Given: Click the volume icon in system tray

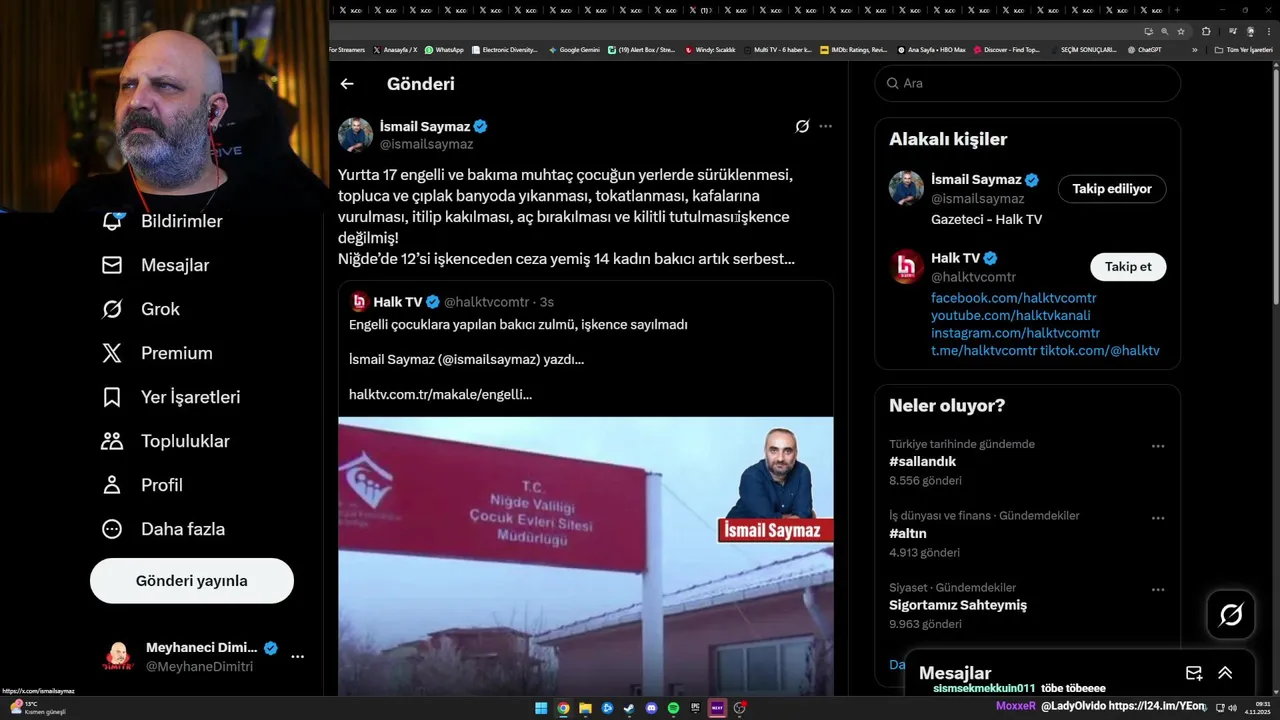Looking at the screenshot, I should coord(1232,708).
